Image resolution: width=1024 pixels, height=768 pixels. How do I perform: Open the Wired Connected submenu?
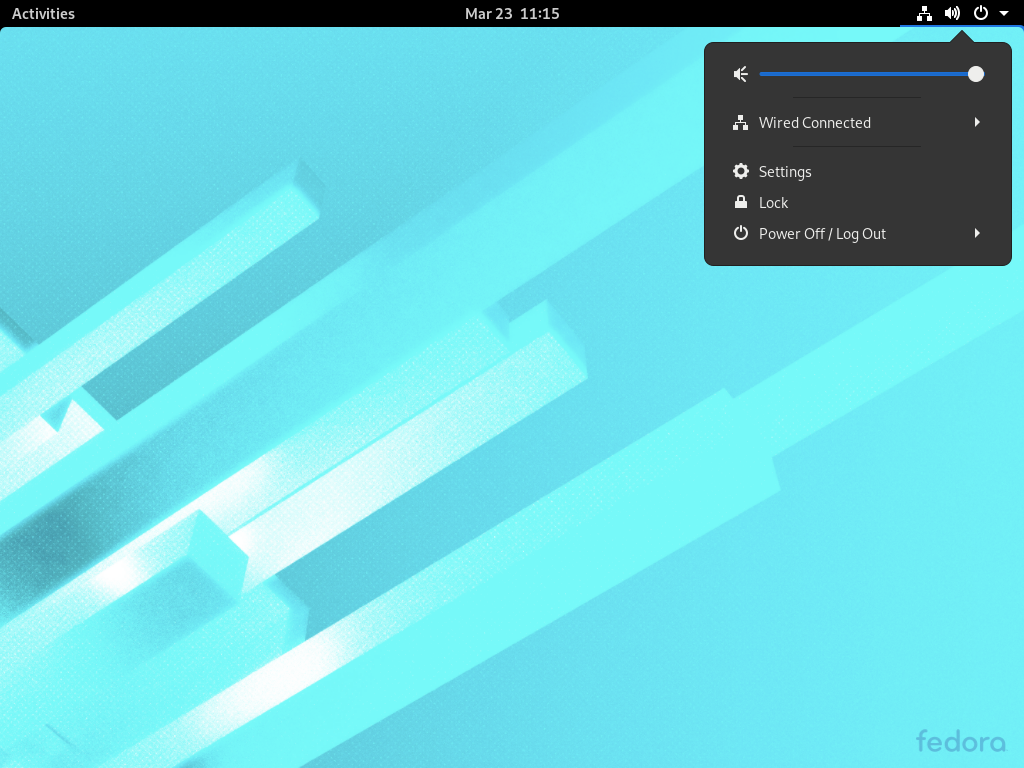coord(857,123)
